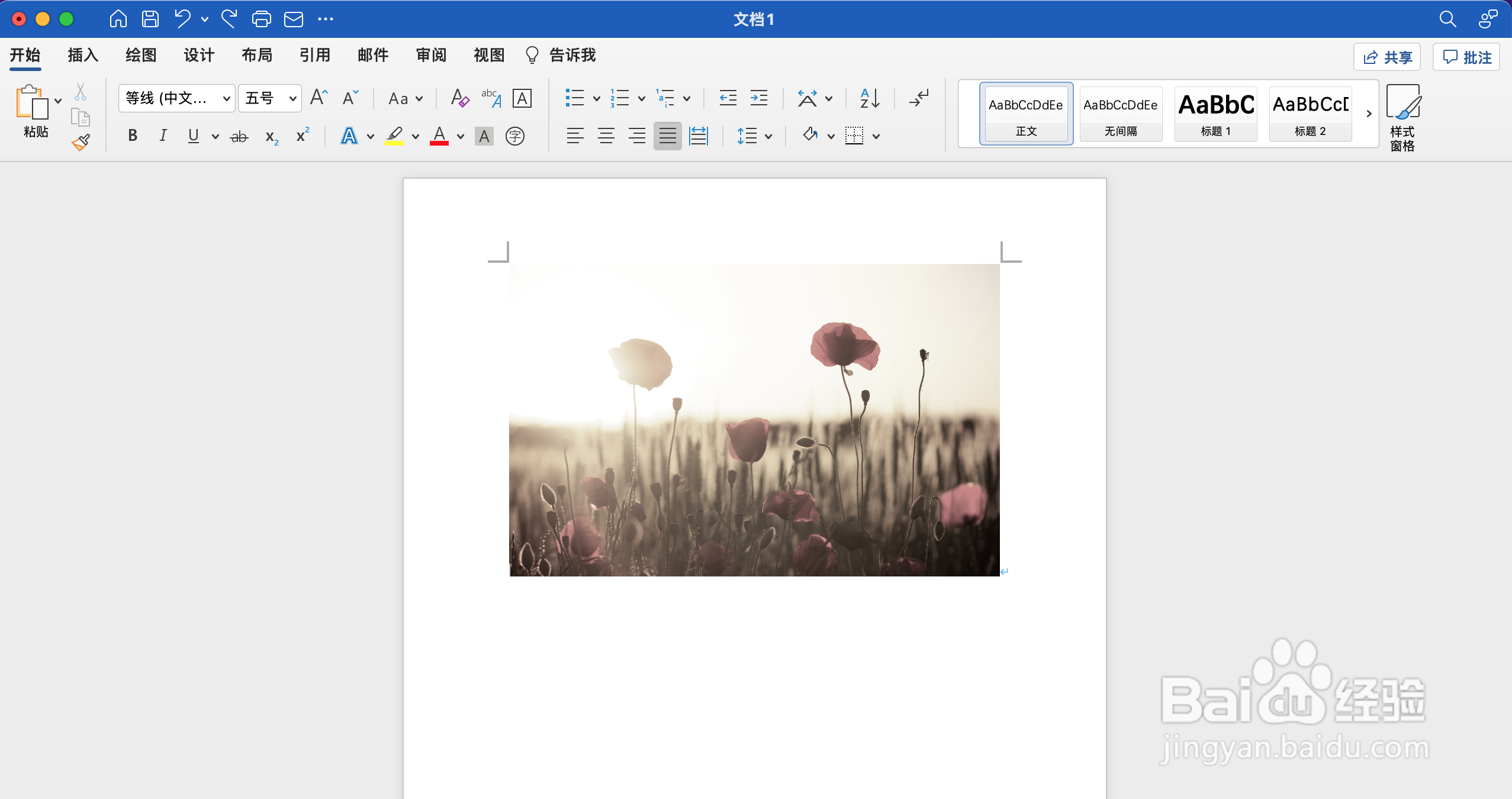Switch to the 布局 tab
This screenshot has height=799, width=1512.
257,55
